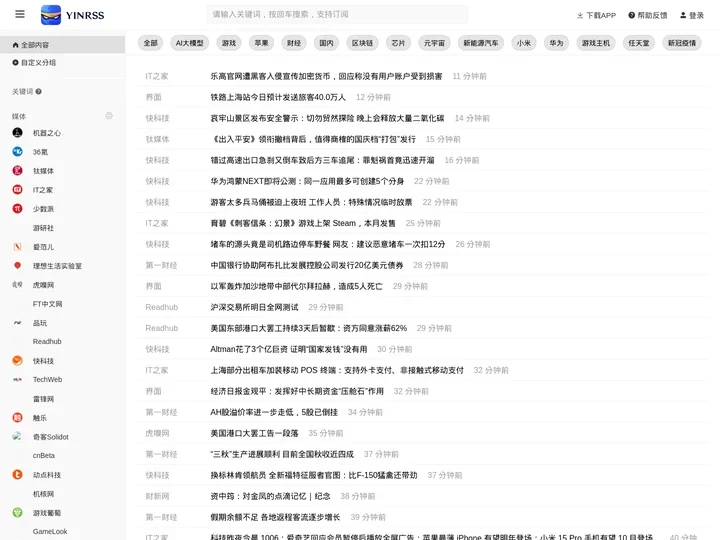Click 财新网 source label on 资中筠 row
720x540 pixels.
pos(158,496)
